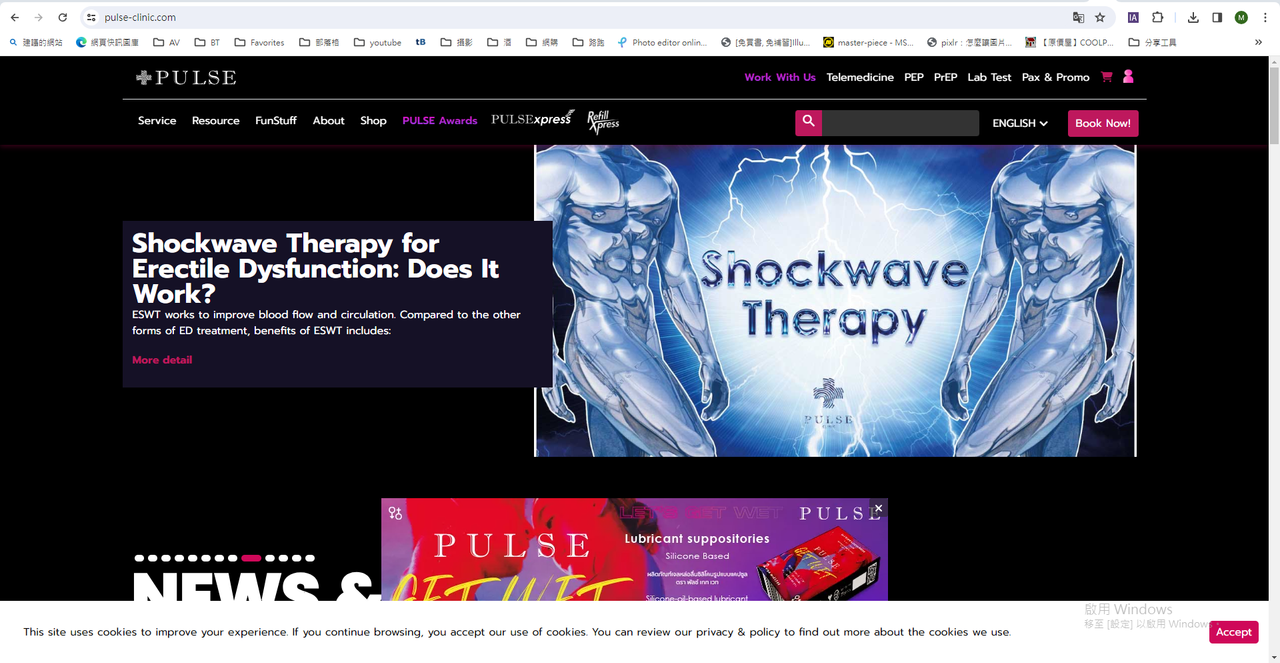
Task: Click the magenta search magnifier button
Action: point(809,123)
